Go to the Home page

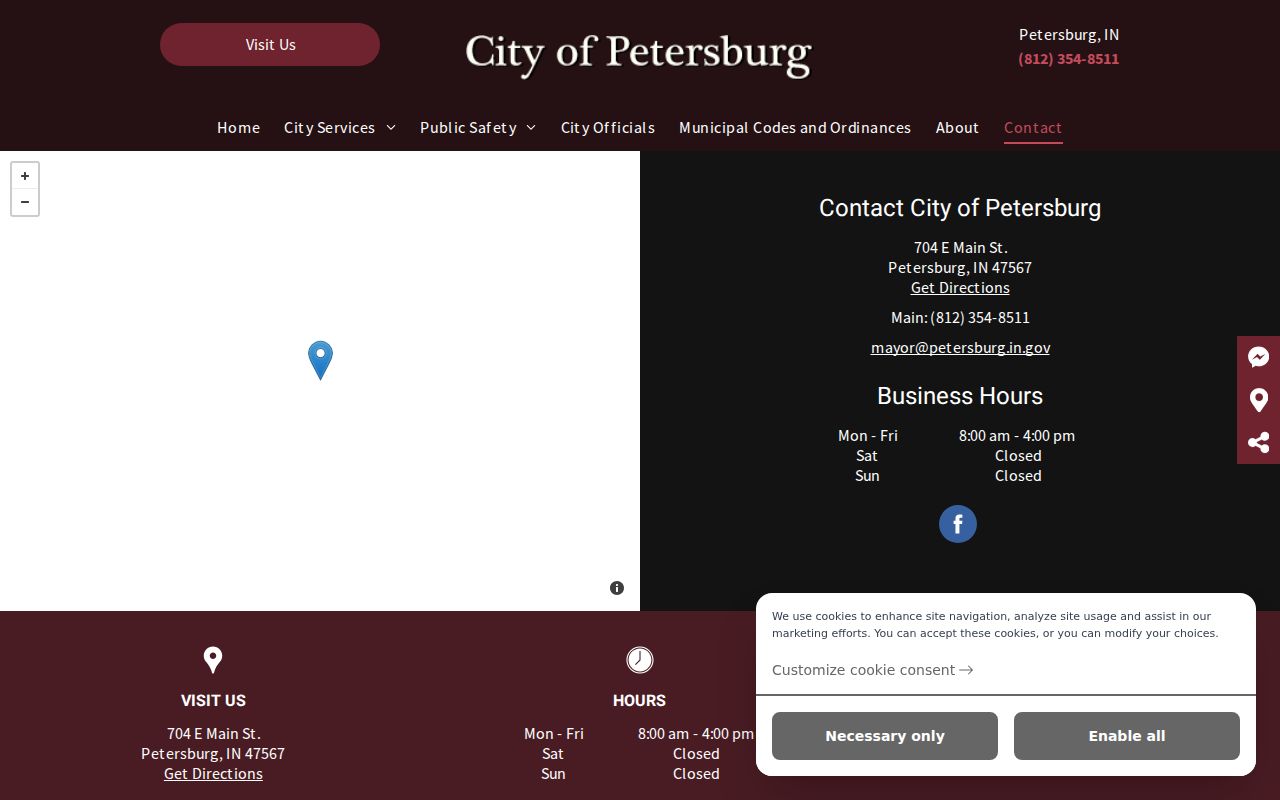(238, 128)
